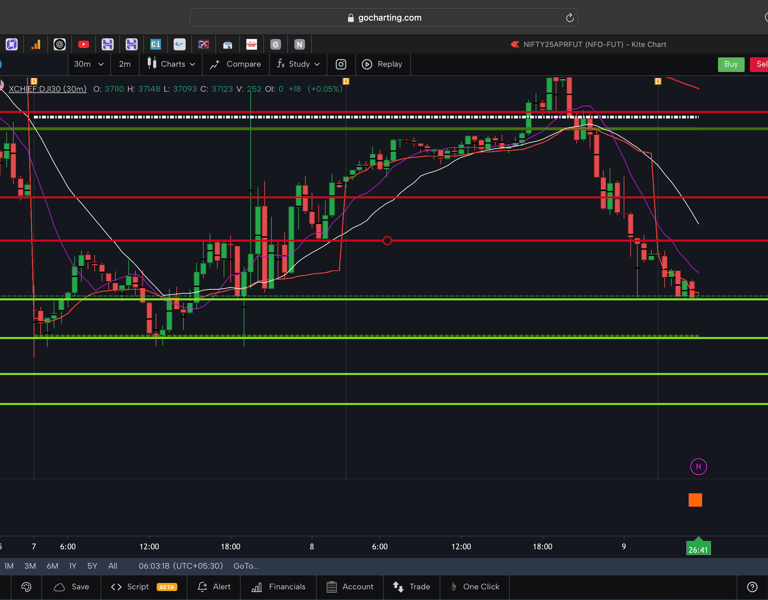Click the green 26:41 countdown marker

pyautogui.click(x=698, y=548)
